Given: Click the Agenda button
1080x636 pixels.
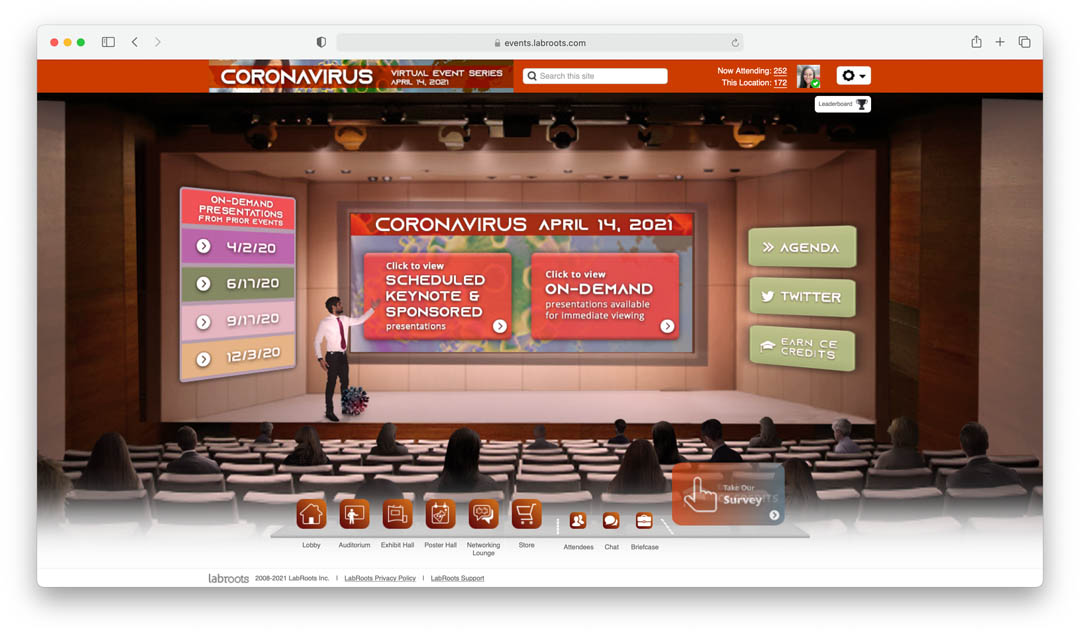Looking at the screenshot, I should coord(802,247).
